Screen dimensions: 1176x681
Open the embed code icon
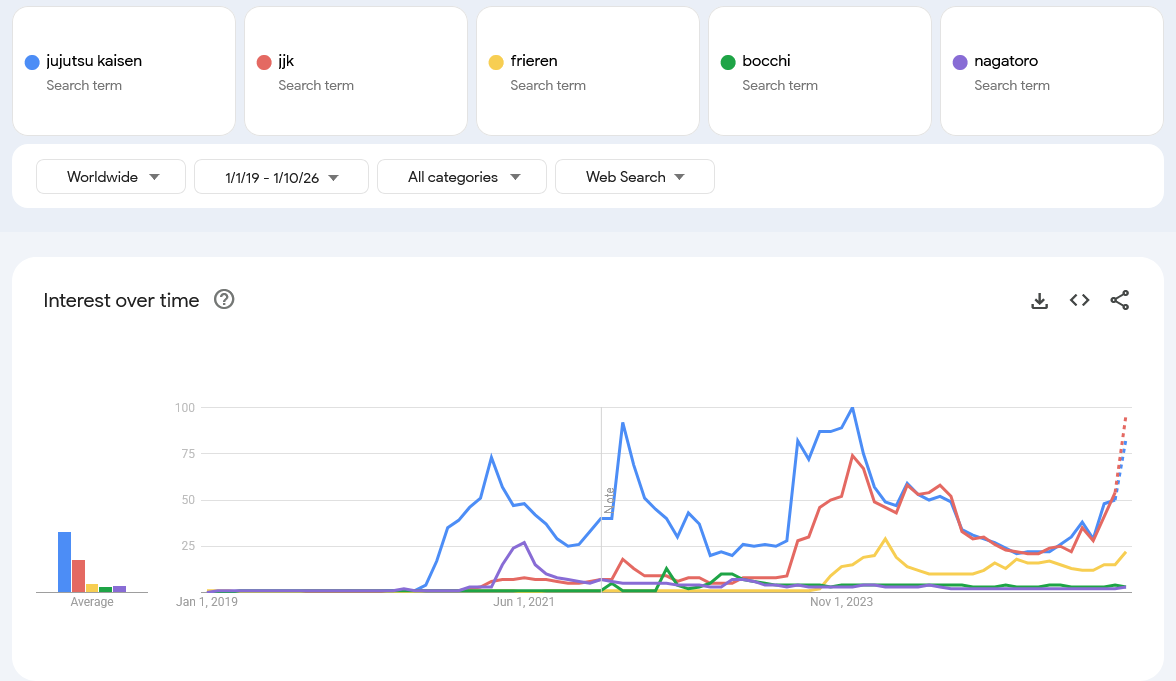pos(1079,300)
